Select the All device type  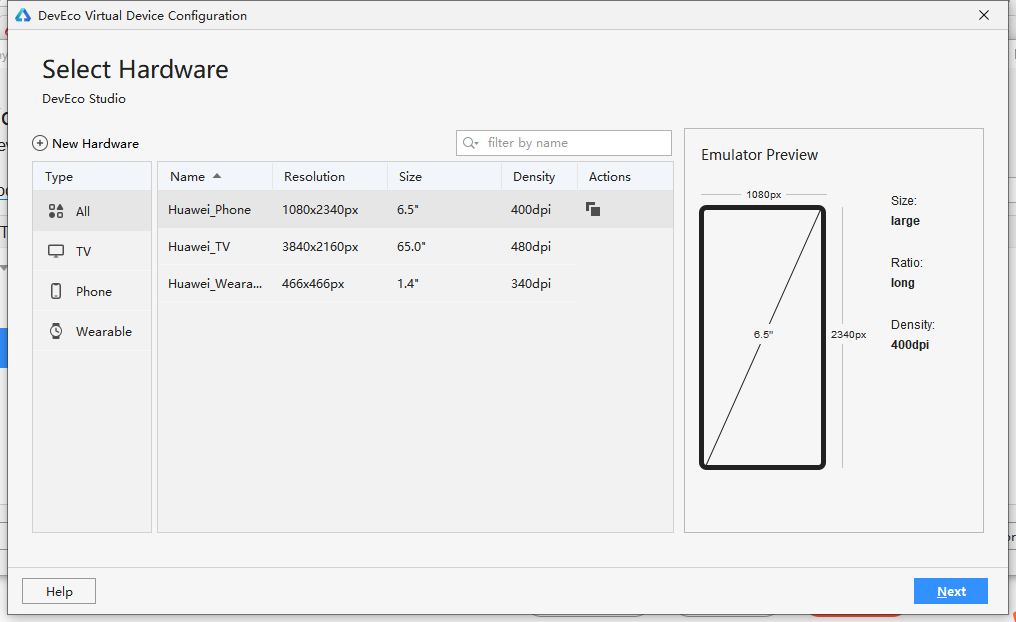pos(92,211)
